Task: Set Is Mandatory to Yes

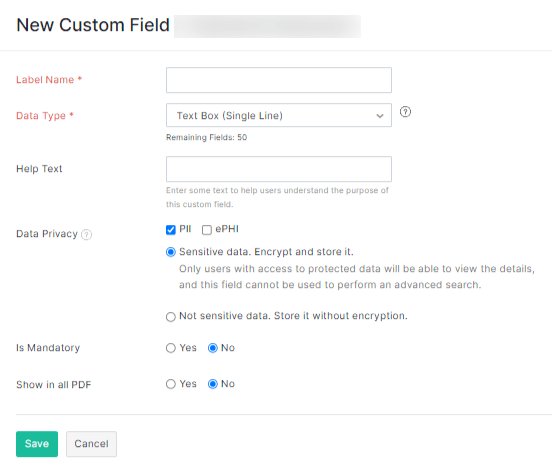Action: [171, 348]
